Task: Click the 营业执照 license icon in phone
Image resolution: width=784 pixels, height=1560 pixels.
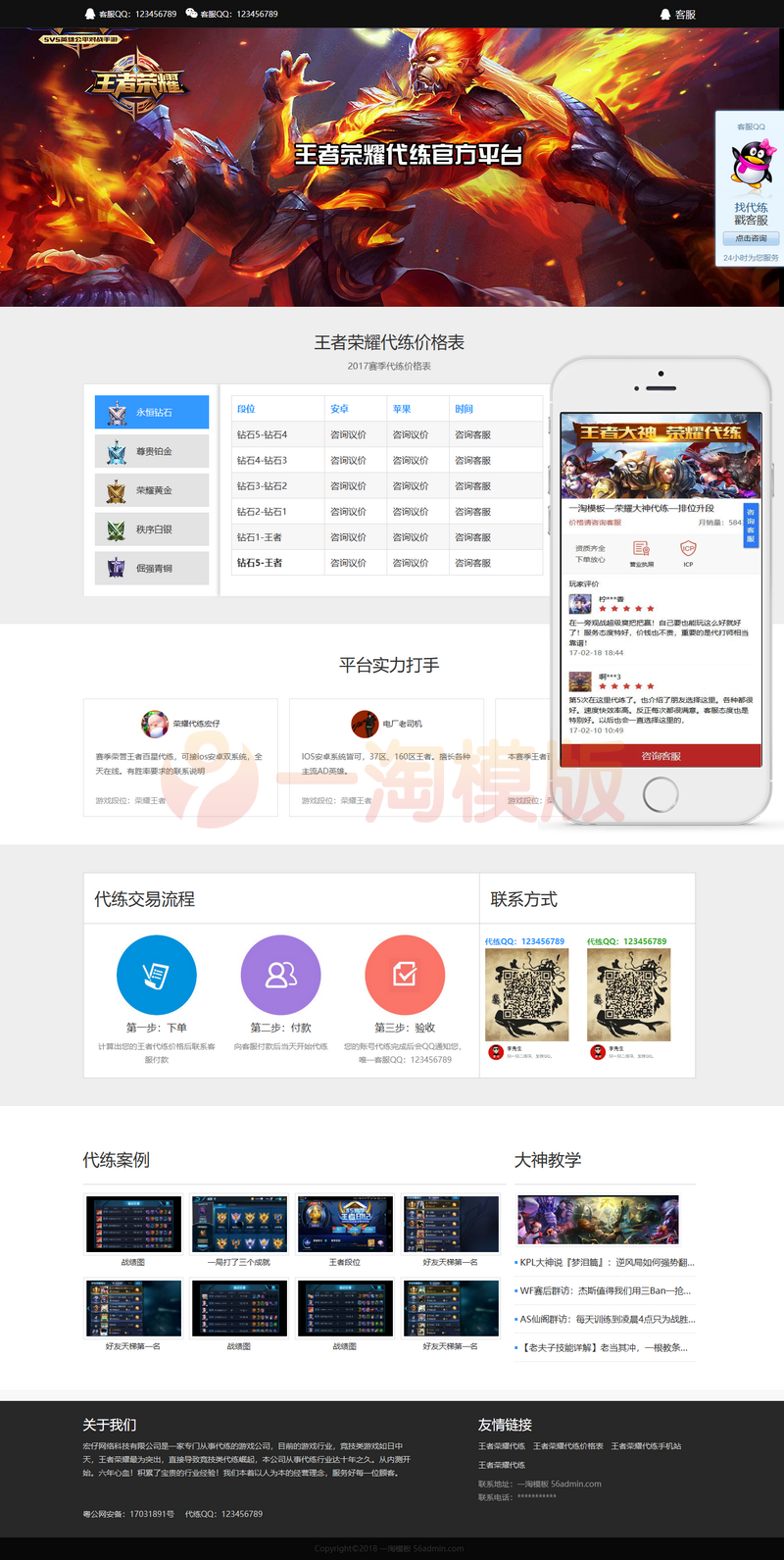Action: coord(641,549)
